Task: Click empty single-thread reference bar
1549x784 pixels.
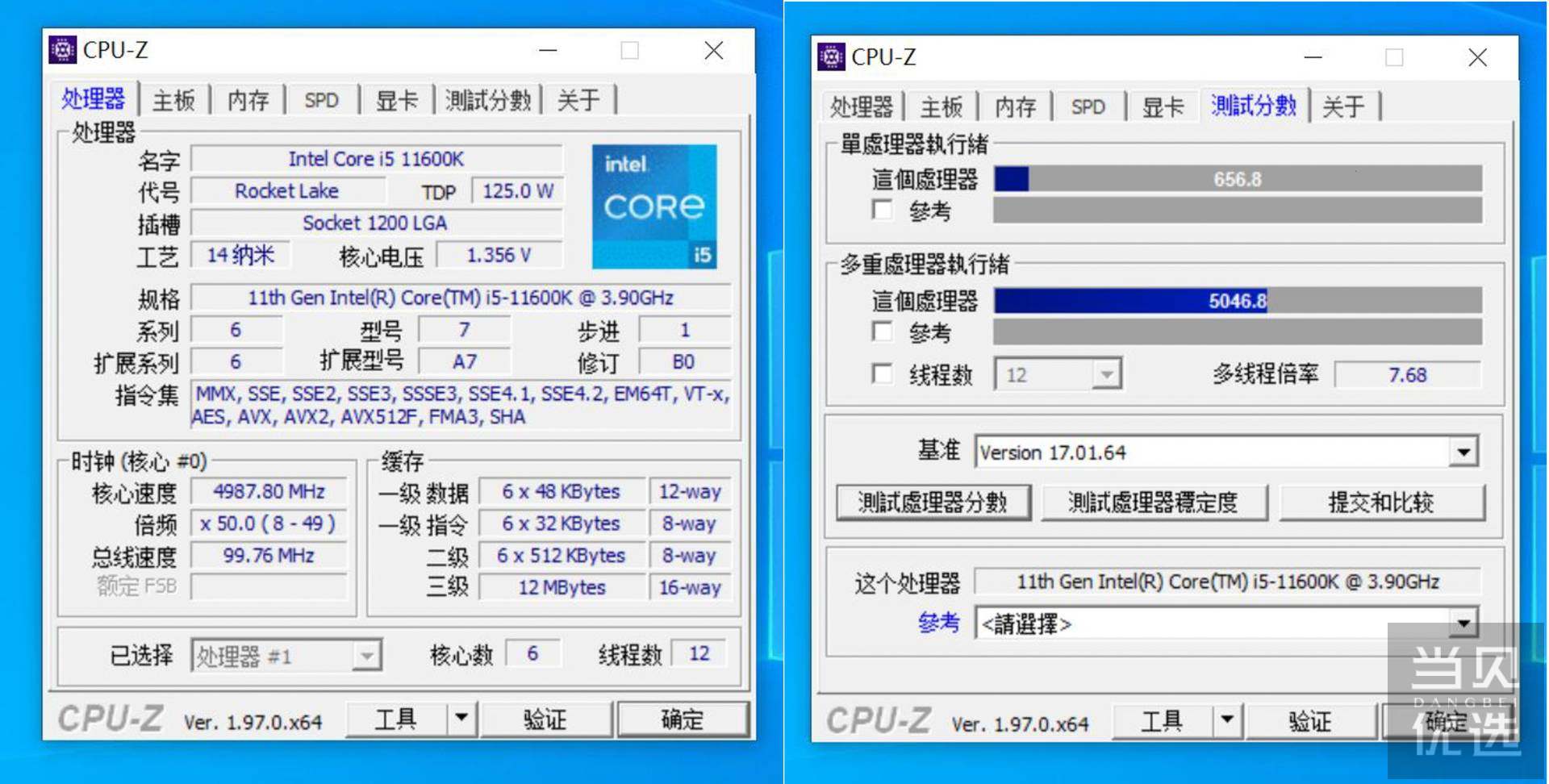Action: tap(1238, 211)
